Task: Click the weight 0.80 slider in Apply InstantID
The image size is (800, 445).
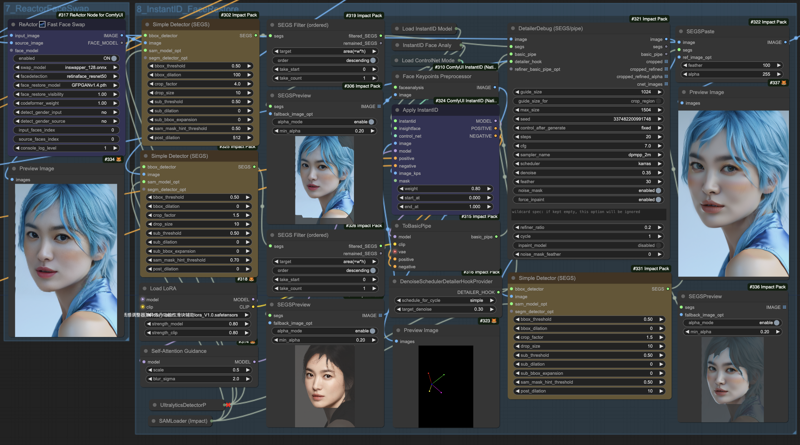Action: point(445,188)
